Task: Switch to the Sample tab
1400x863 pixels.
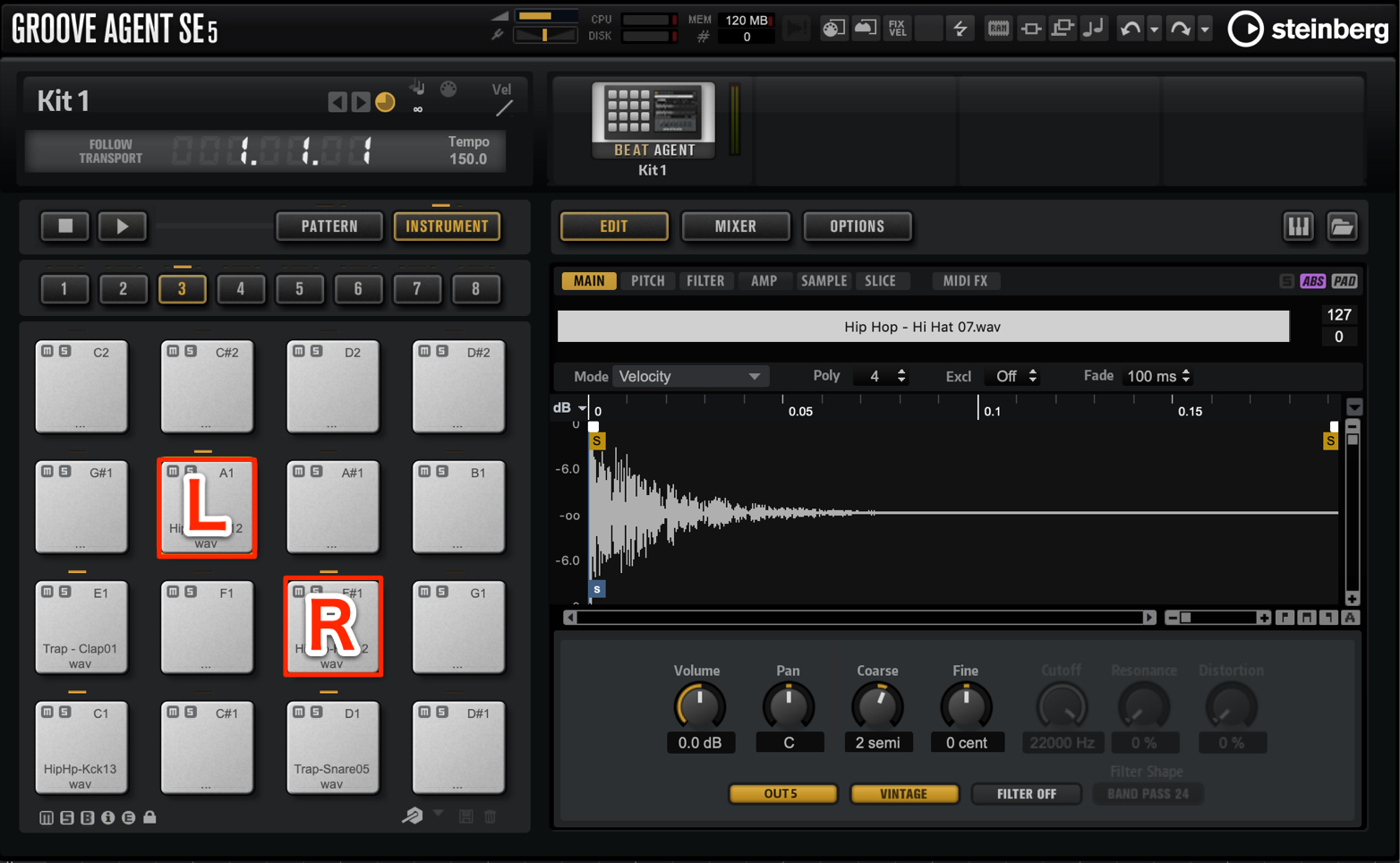Action: pyautogui.click(x=824, y=281)
